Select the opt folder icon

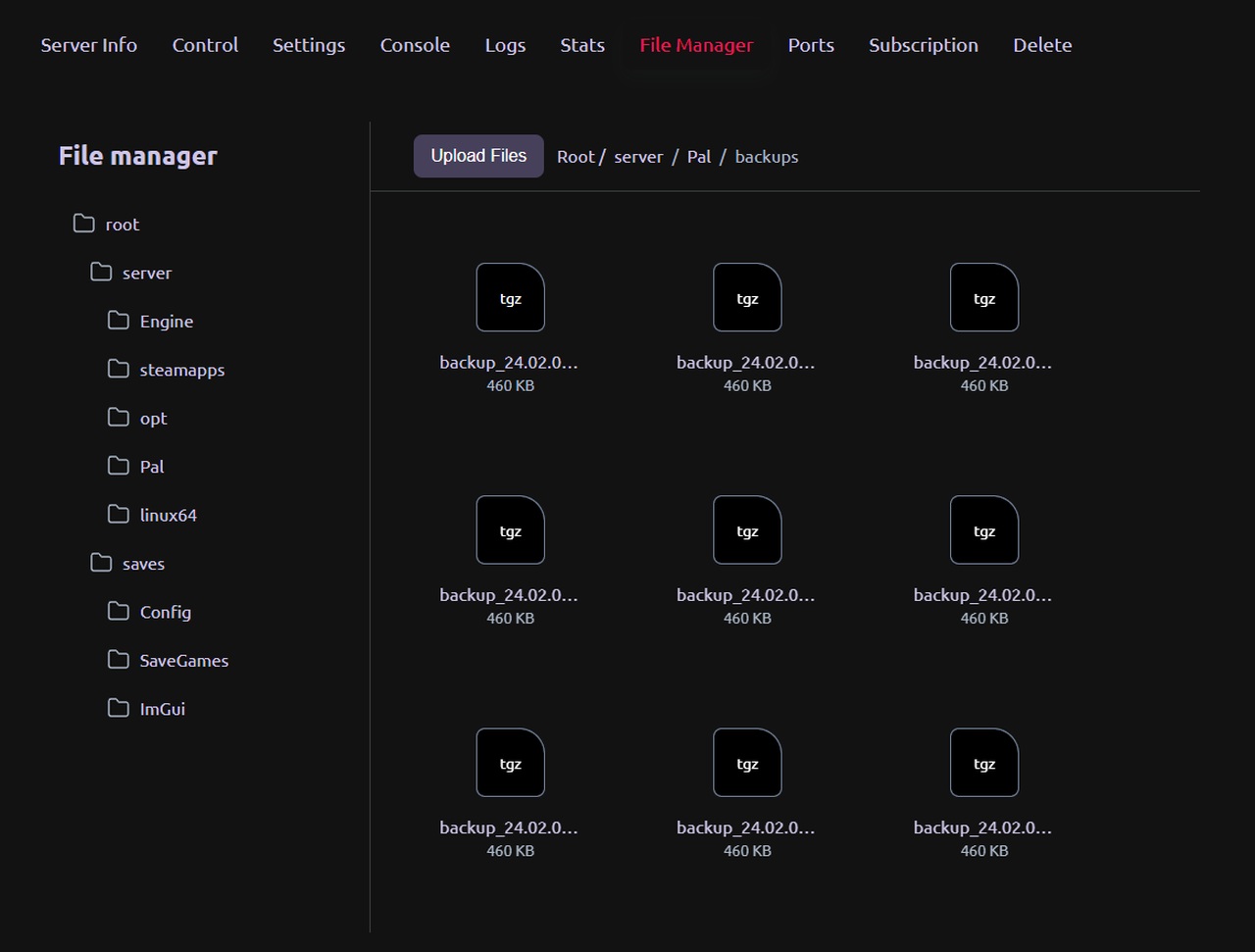pyautogui.click(x=119, y=417)
